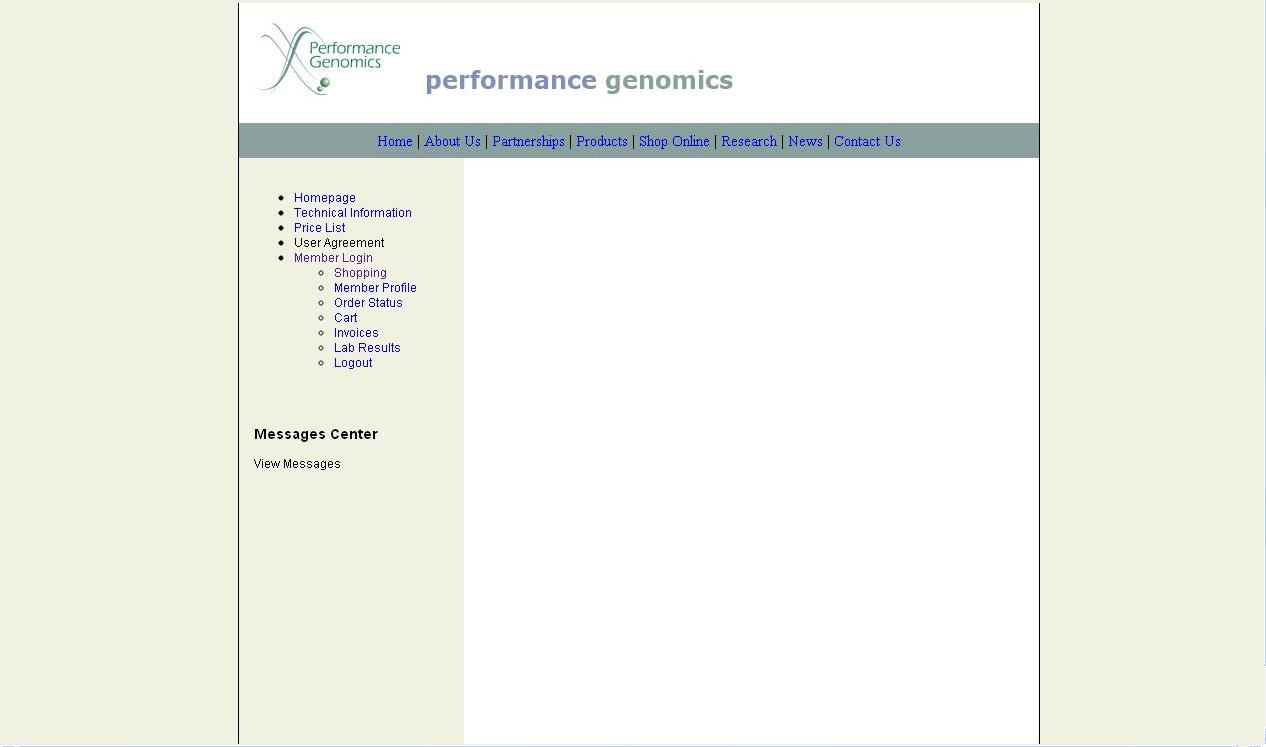The image size is (1266, 747).
Task: Navigate to the Research page
Action: (748, 142)
